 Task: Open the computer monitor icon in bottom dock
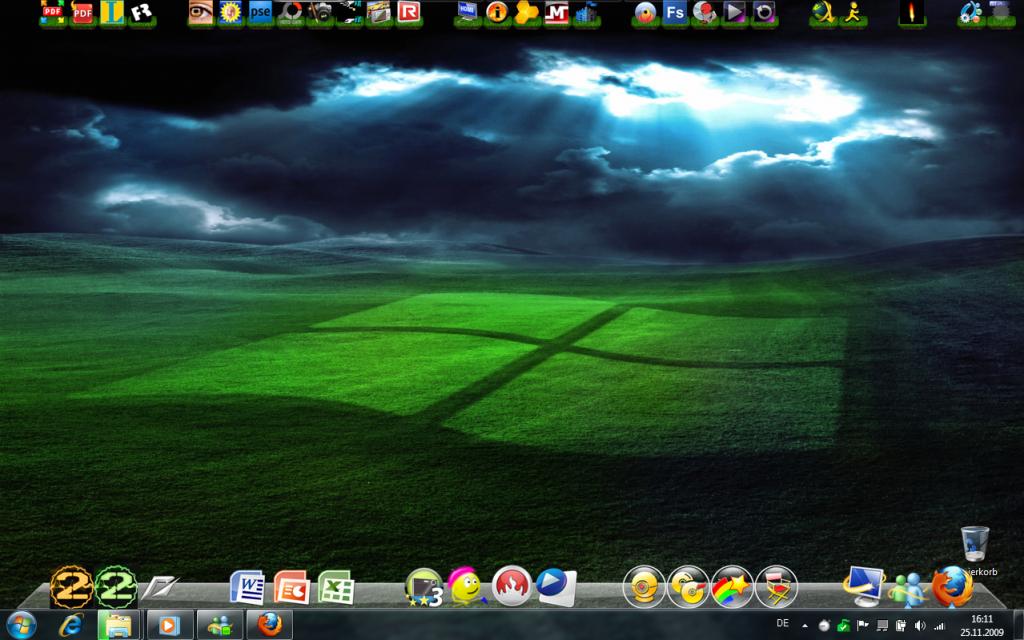click(x=863, y=586)
